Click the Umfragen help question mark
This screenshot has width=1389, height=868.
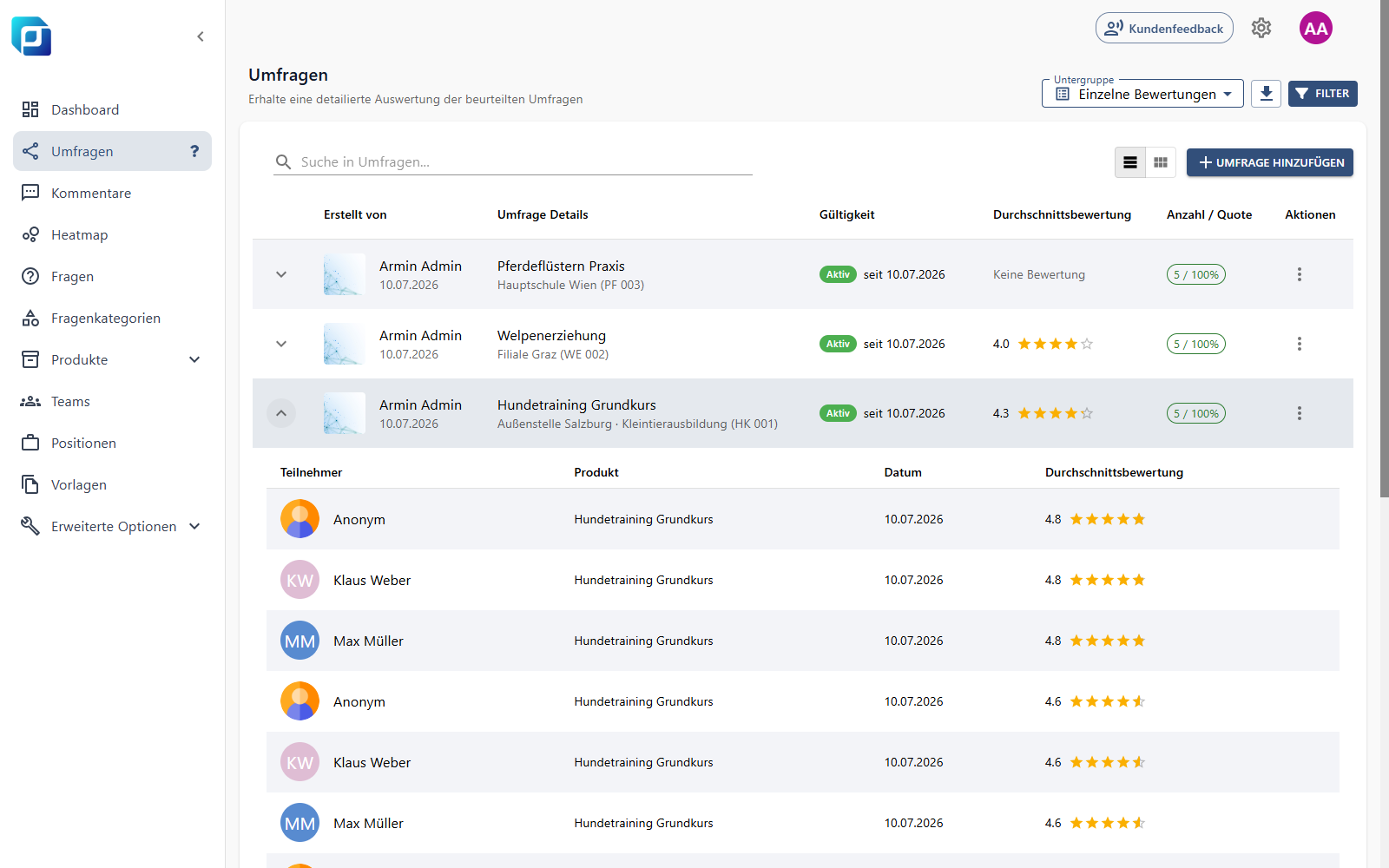194,151
